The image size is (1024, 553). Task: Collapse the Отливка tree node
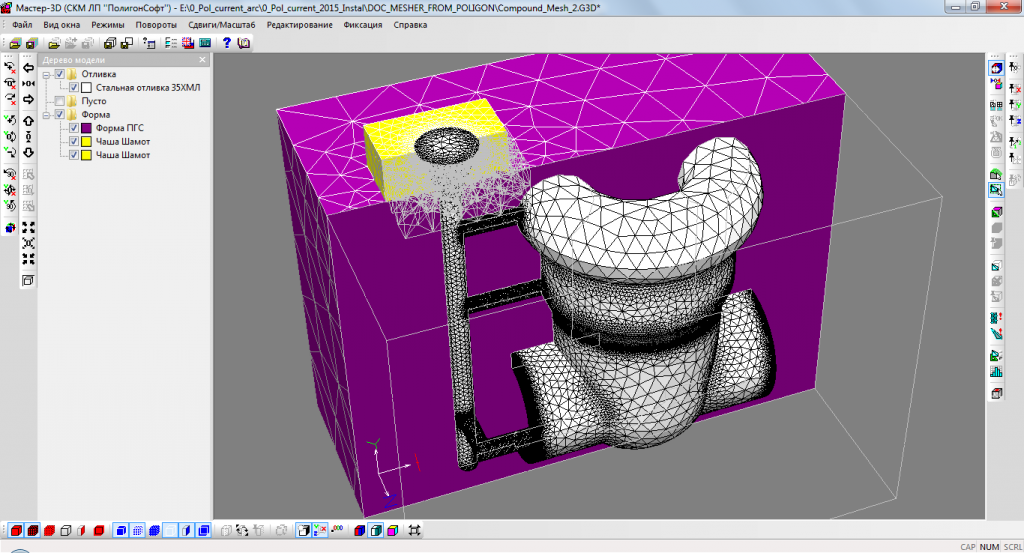(47, 75)
